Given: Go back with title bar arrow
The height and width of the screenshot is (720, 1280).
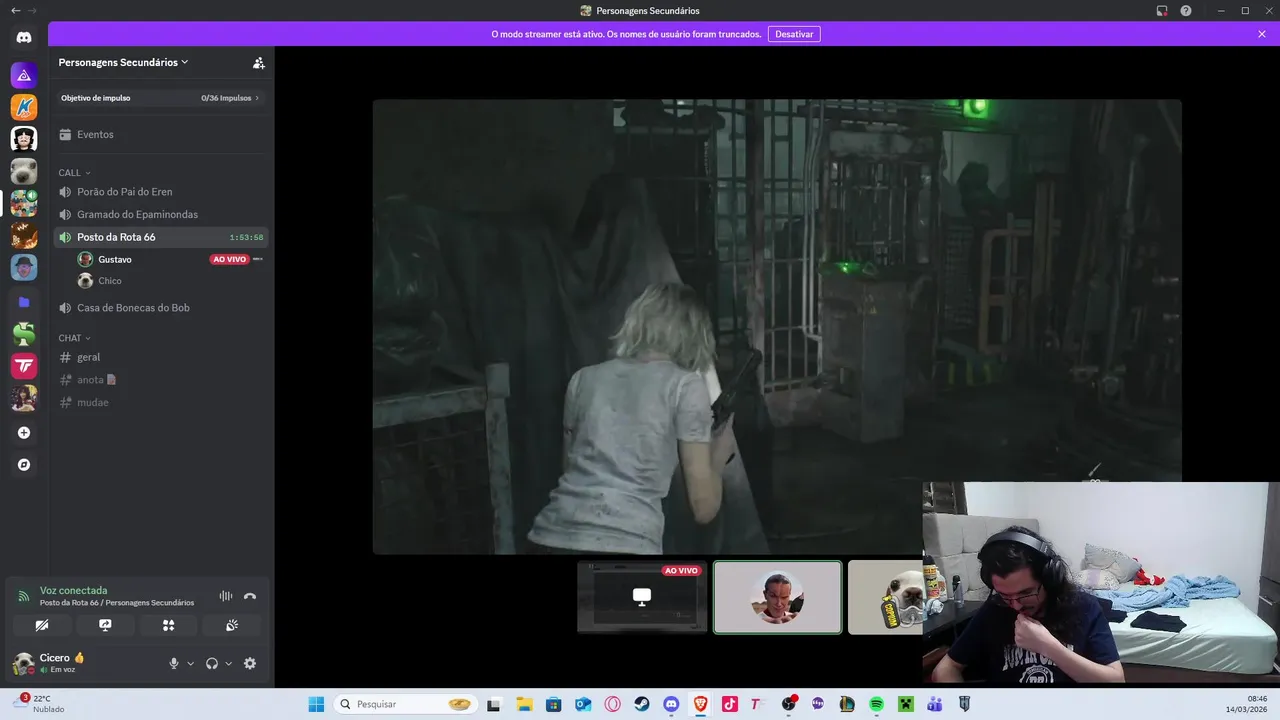Looking at the screenshot, I should pos(15,11).
